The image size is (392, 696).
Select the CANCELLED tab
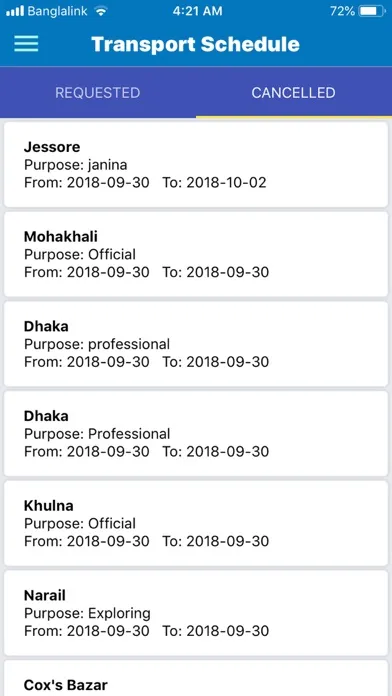[293, 92]
